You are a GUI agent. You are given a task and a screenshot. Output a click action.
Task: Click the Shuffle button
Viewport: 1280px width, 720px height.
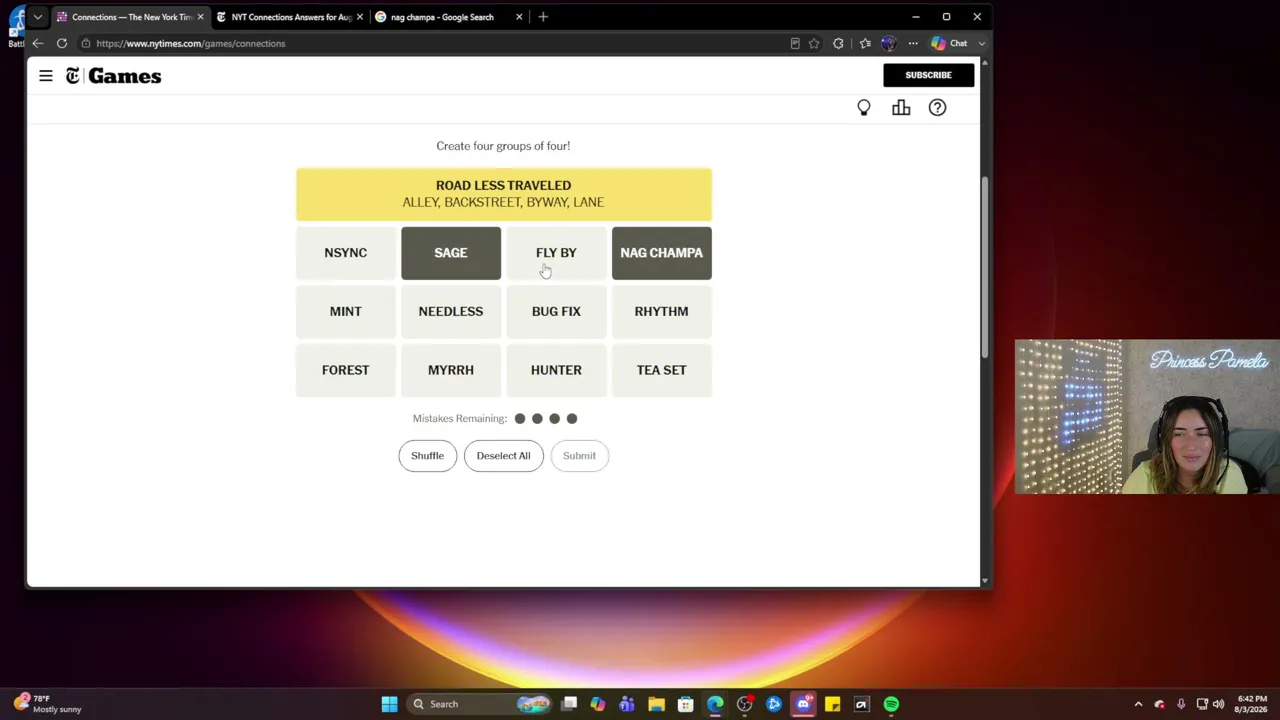(x=427, y=456)
